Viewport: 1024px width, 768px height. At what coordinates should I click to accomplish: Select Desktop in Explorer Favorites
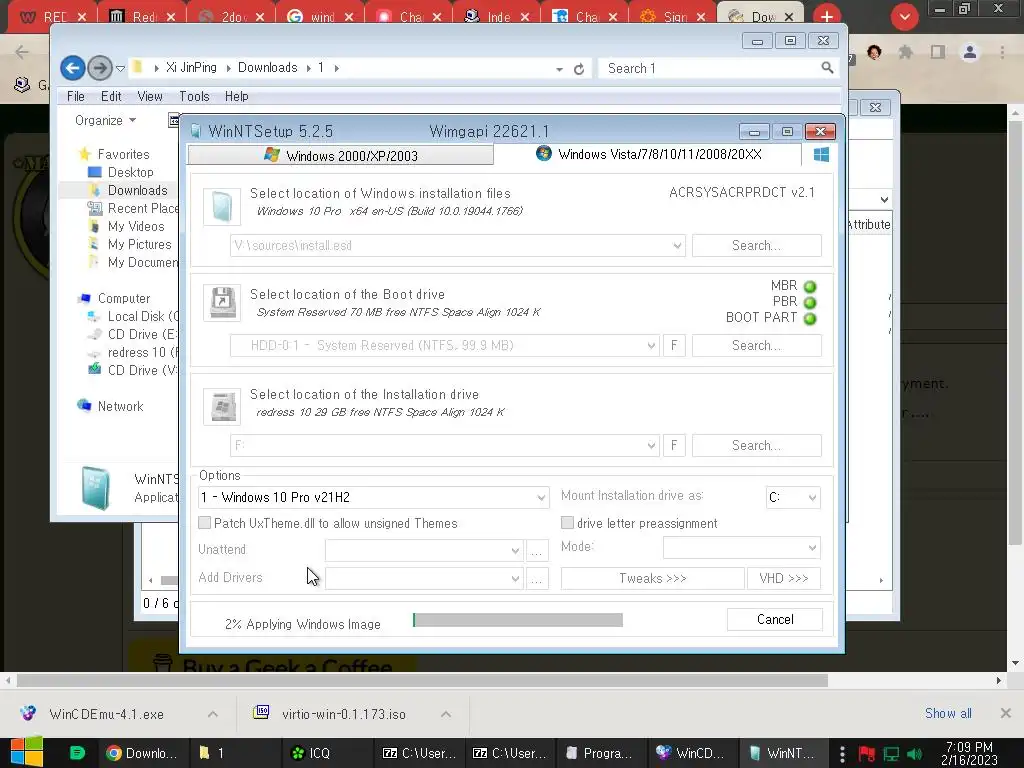[x=130, y=172]
